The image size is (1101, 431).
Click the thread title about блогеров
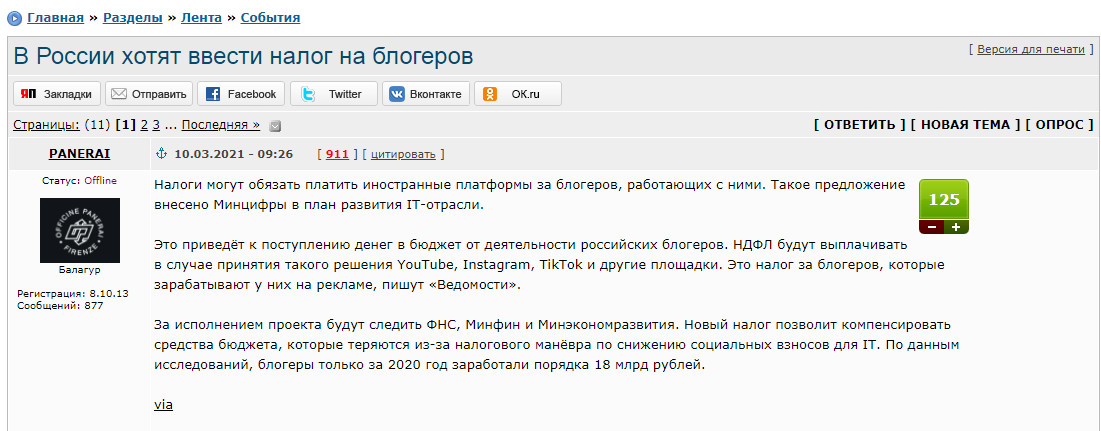[243, 56]
